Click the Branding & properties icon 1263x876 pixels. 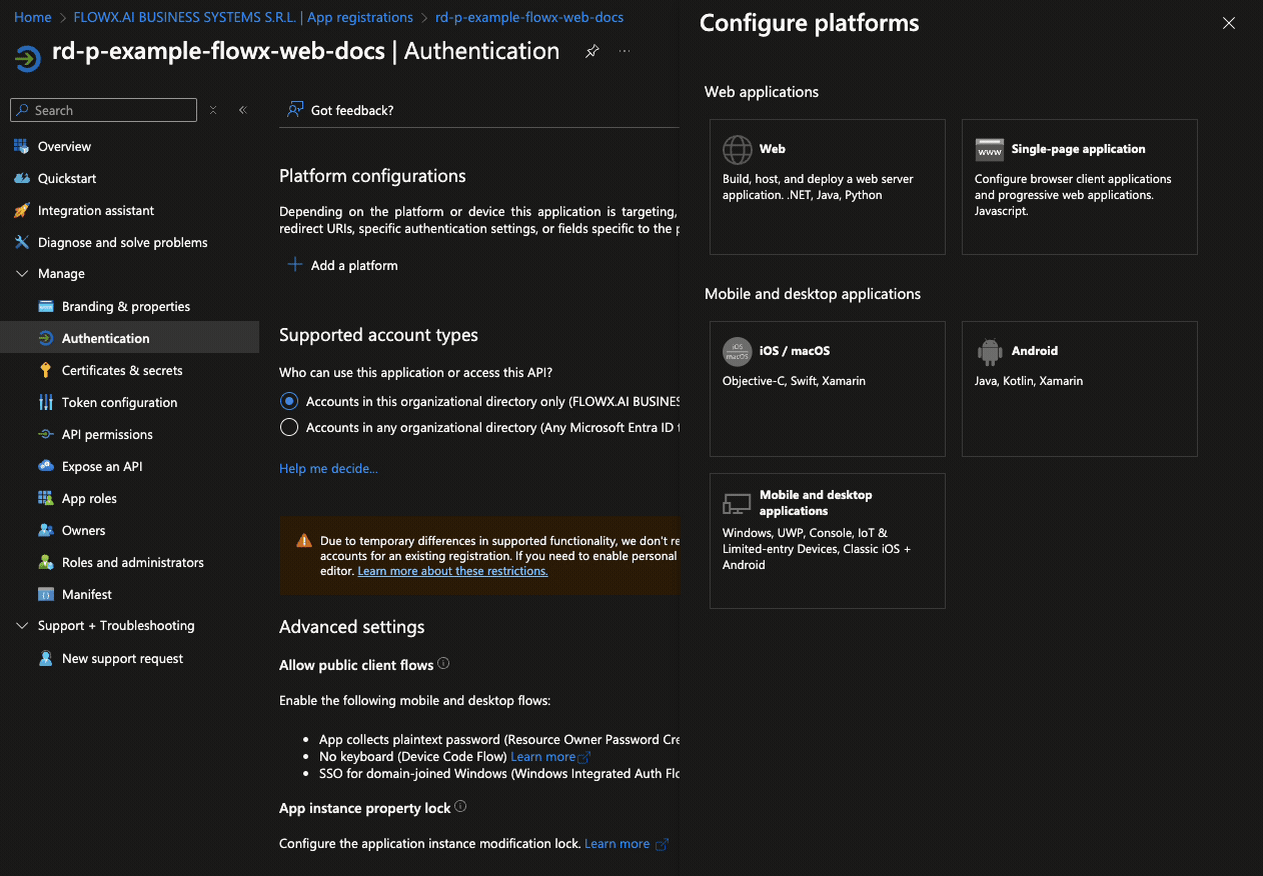45,307
